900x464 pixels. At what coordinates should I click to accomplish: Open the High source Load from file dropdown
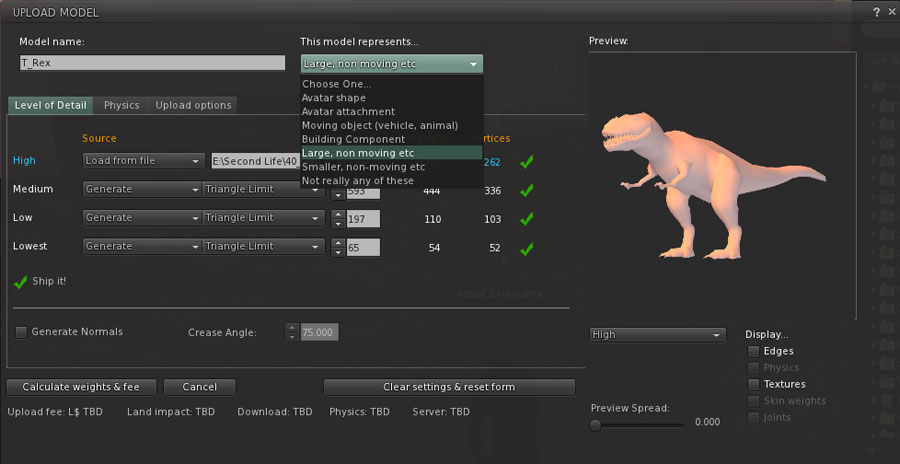(143, 161)
